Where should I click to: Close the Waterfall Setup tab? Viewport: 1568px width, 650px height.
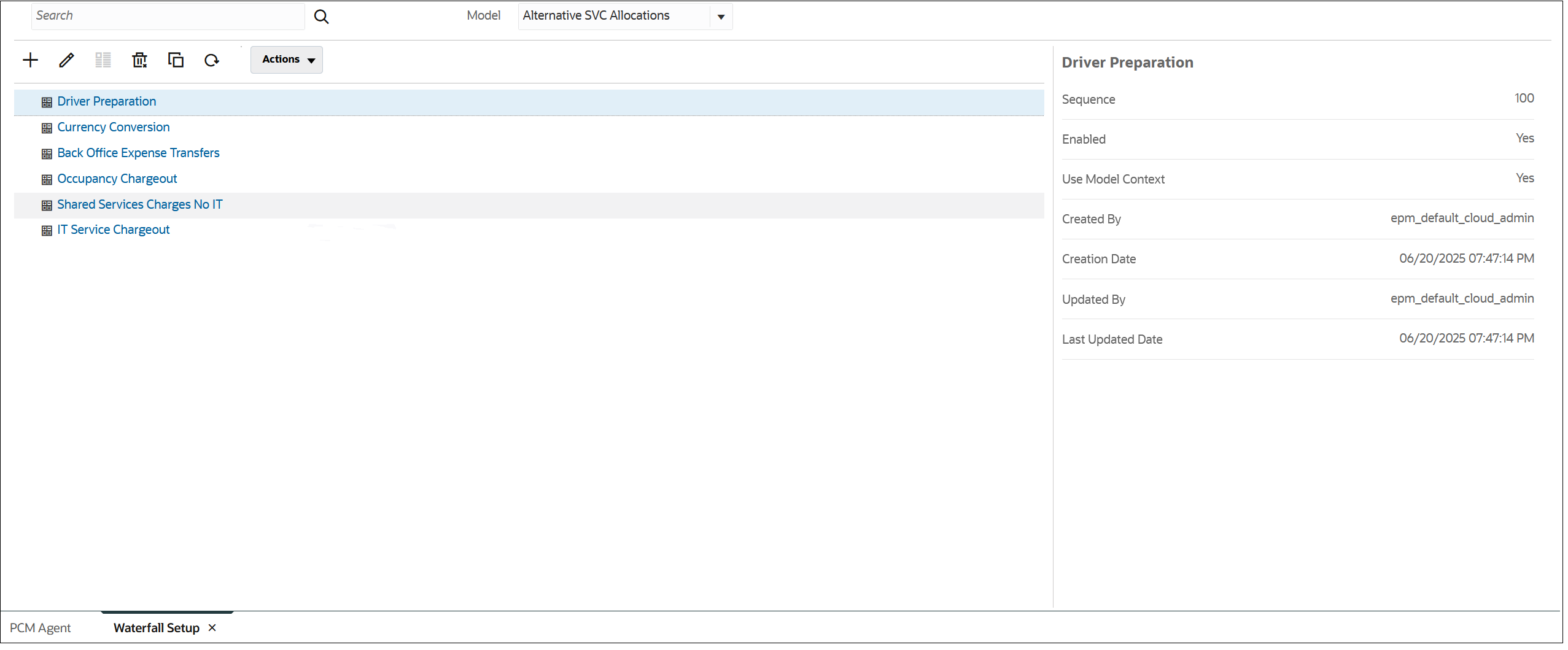pyautogui.click(x=212, y=628)
